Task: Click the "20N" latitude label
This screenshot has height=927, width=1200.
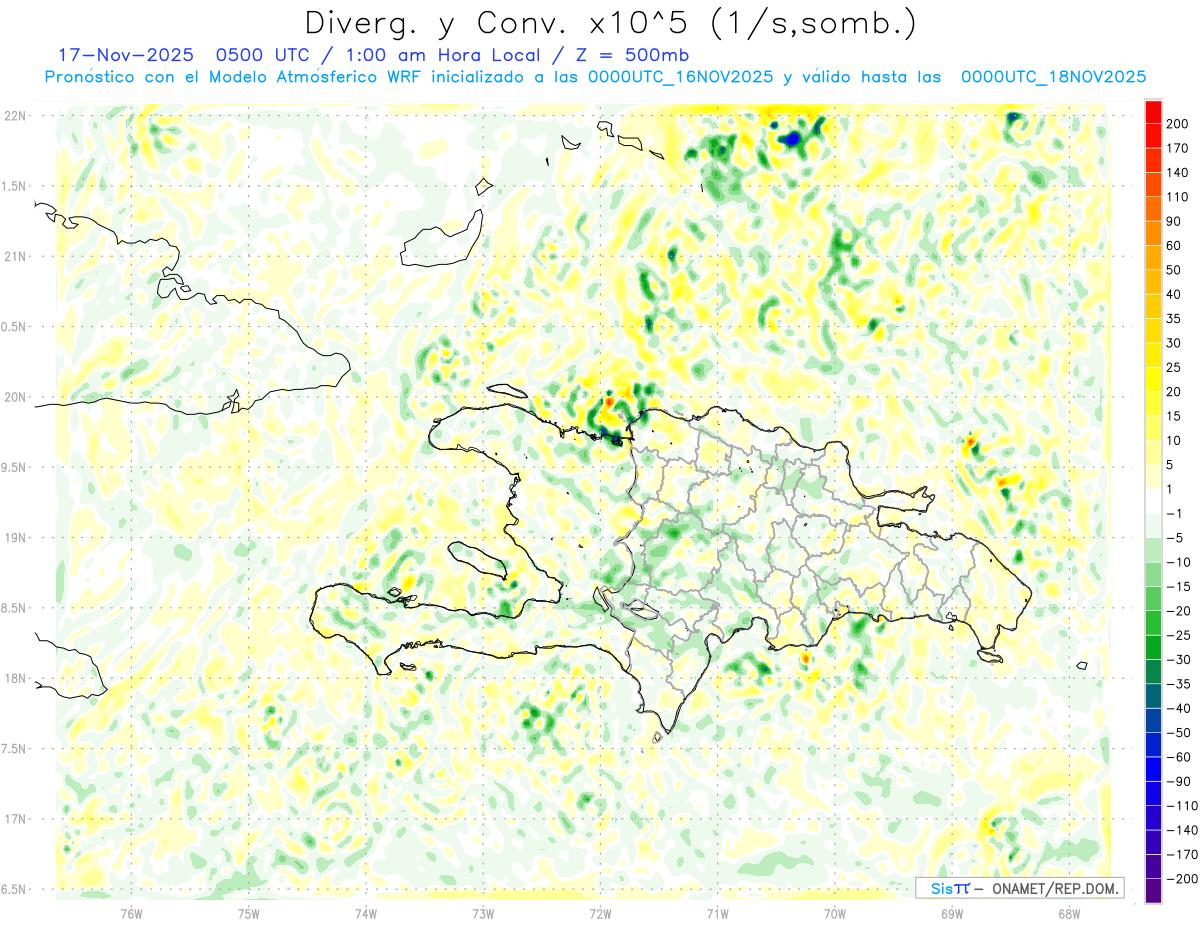Action: [15, 397]
